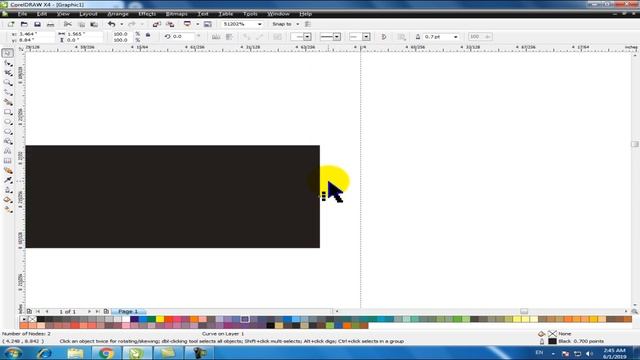Image resolution: width=640 pixels, height=360 pixels.
Task: Click the Copy icon
Action: coord(81,24)
